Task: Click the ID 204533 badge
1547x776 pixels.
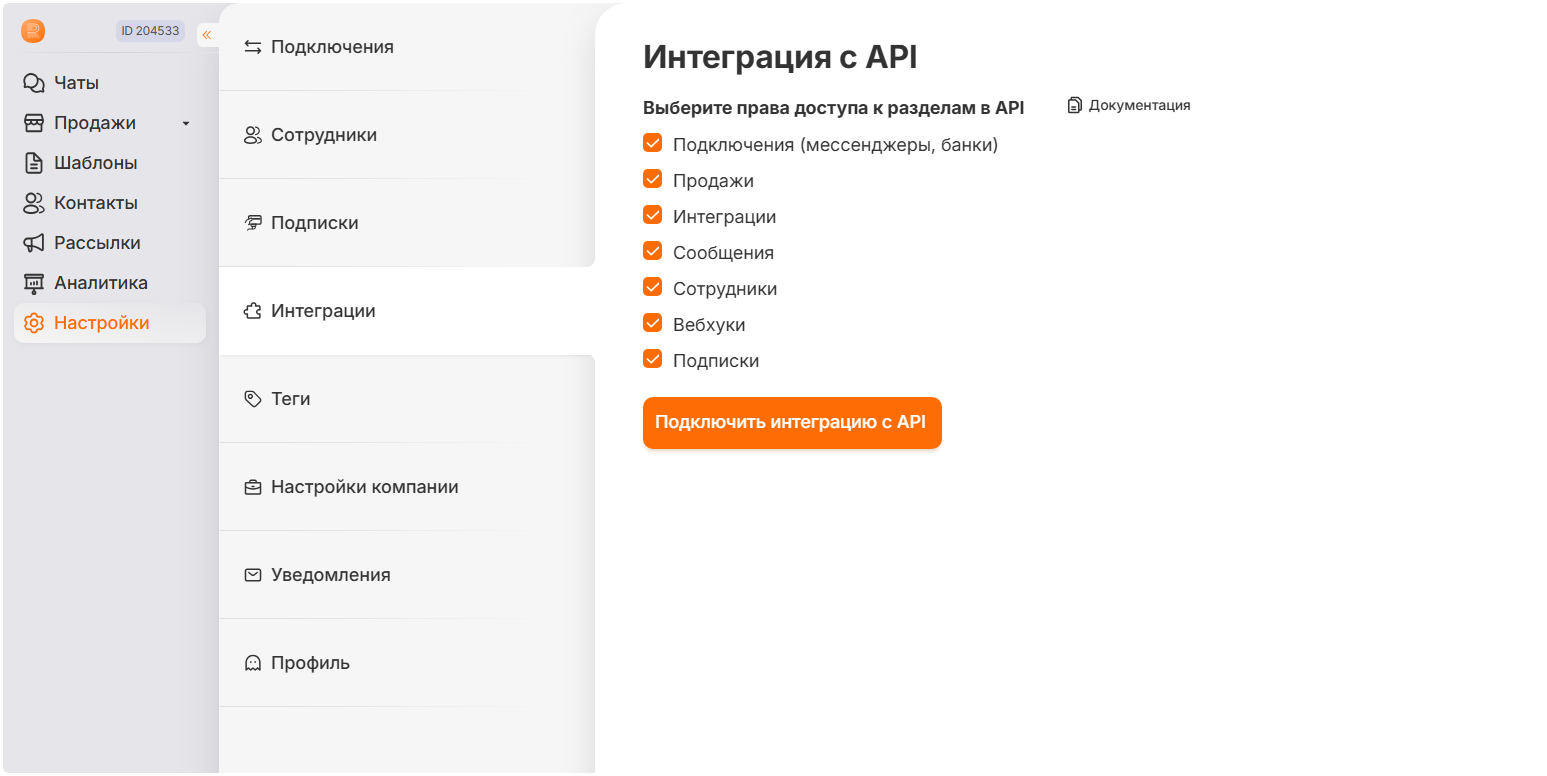Action: pos(150,31)
